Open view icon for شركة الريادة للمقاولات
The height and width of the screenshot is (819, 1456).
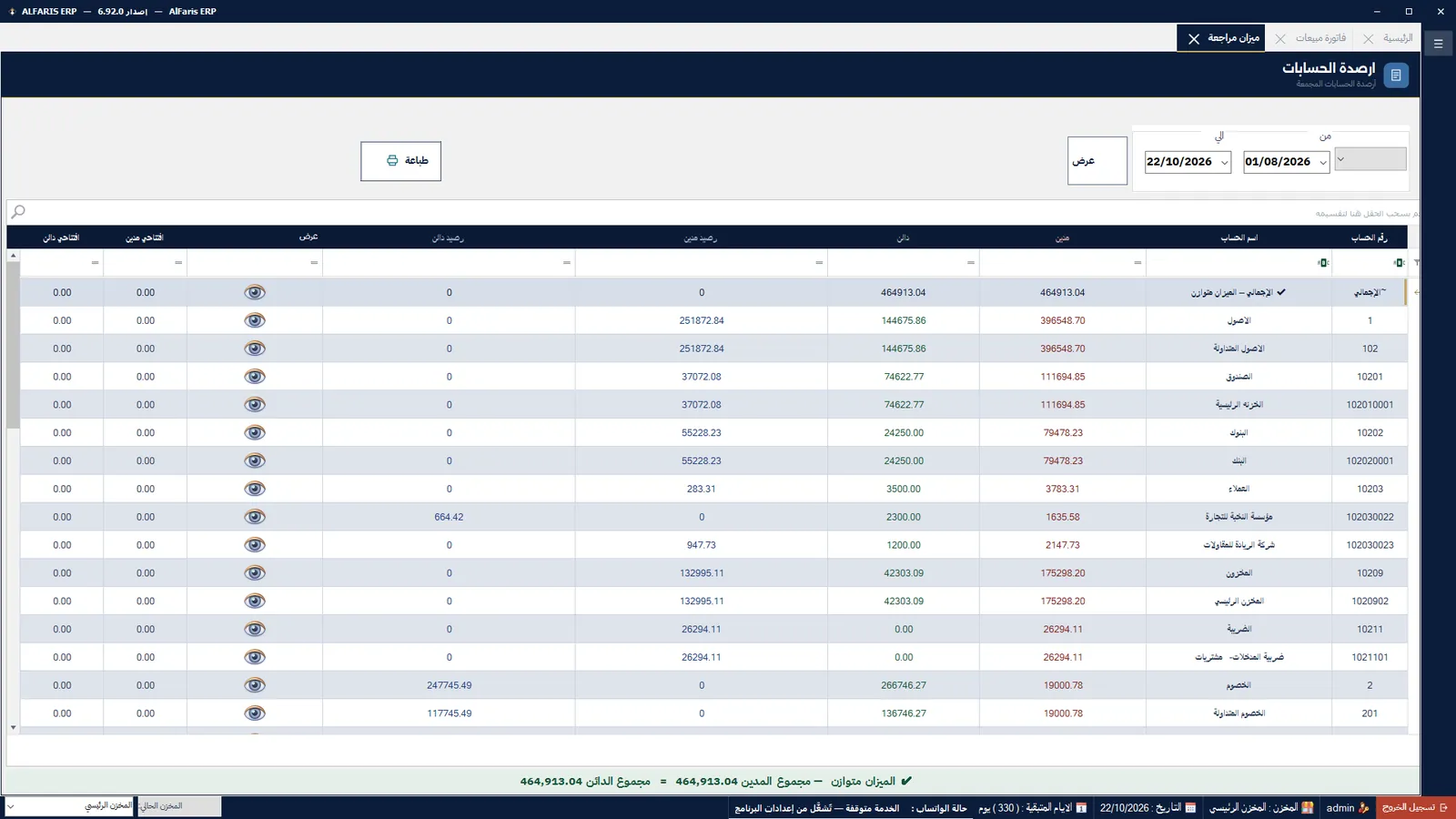(255, 545)
